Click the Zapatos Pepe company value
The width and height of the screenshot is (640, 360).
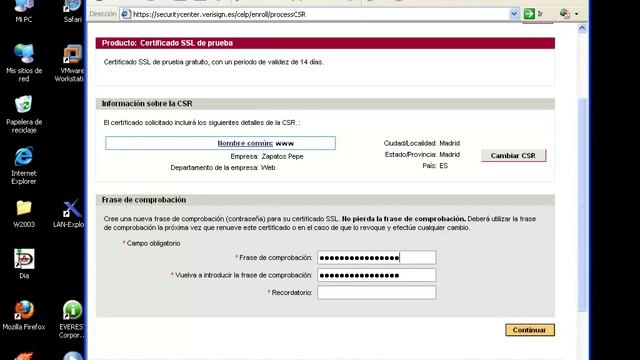(282, 156)
